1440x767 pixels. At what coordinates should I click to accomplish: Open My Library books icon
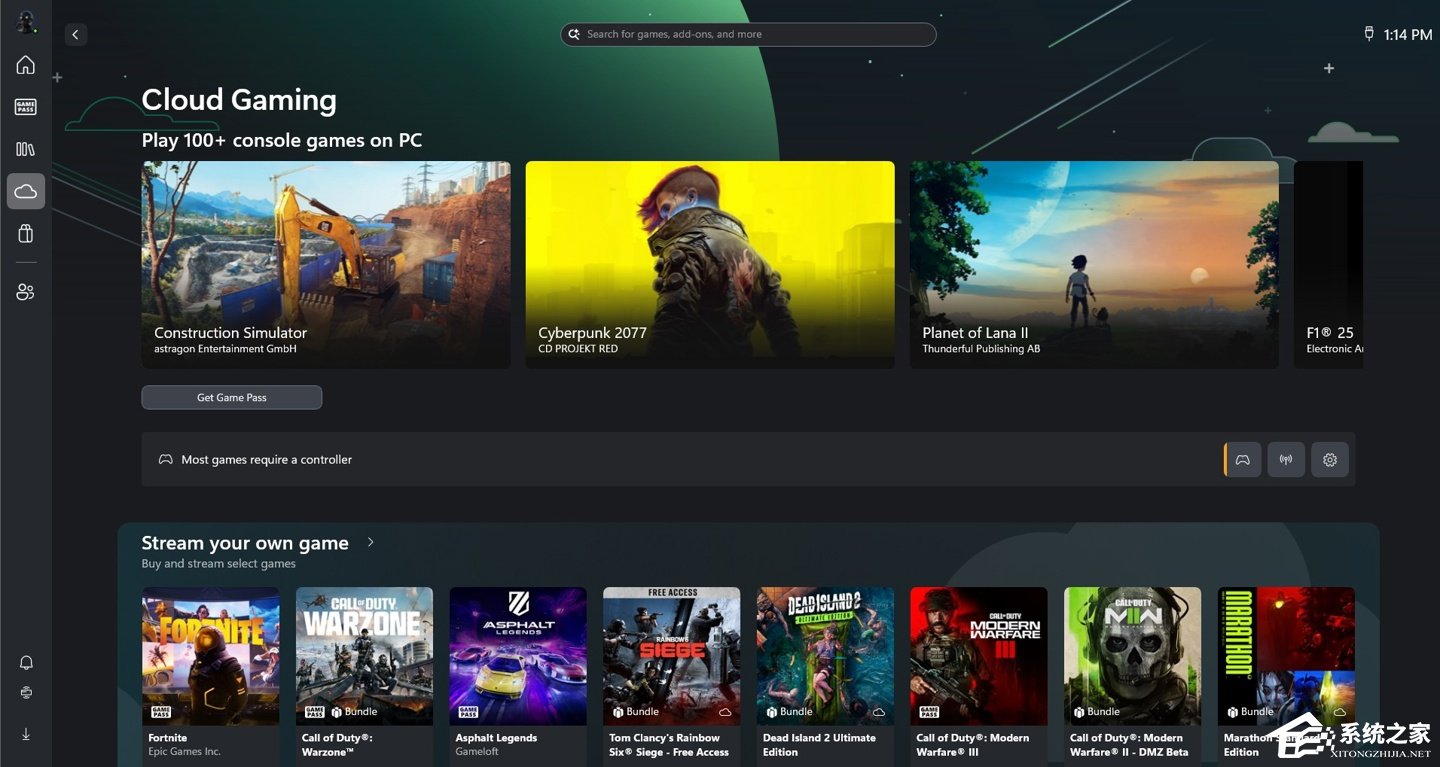coord(26,149)
